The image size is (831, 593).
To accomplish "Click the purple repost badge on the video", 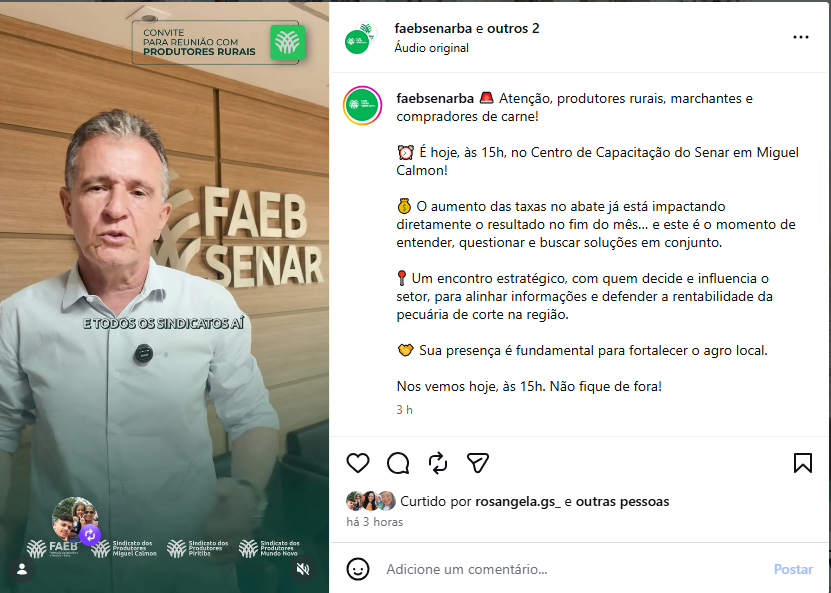I will click(x=90, y=535).
